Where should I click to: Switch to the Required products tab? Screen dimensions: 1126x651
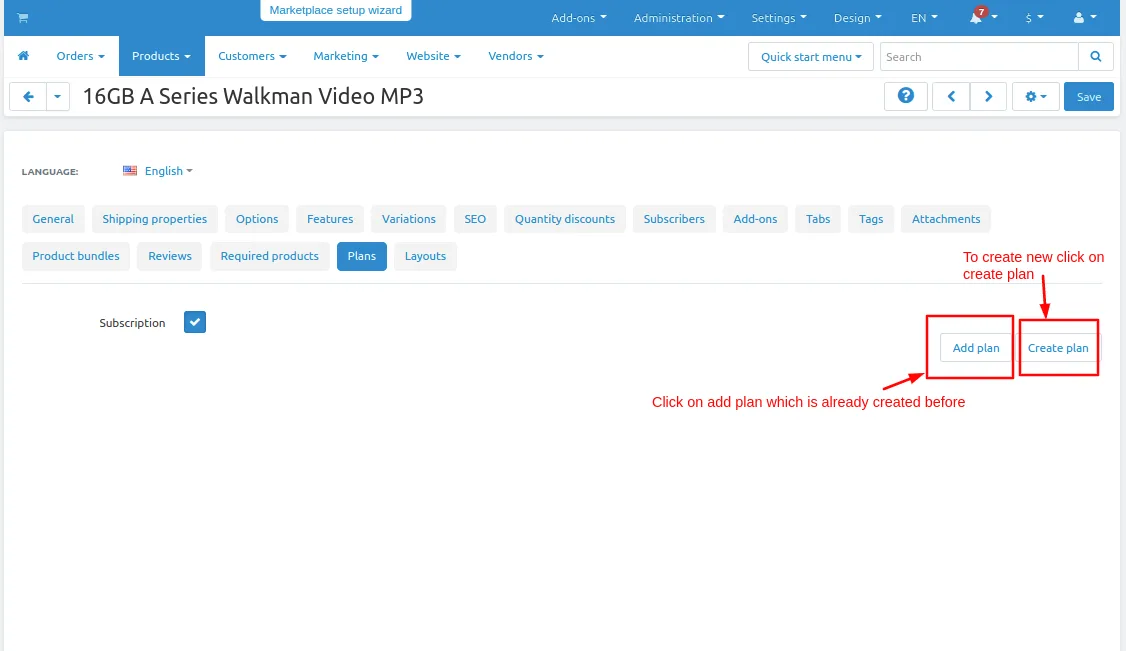pos(269,256)
